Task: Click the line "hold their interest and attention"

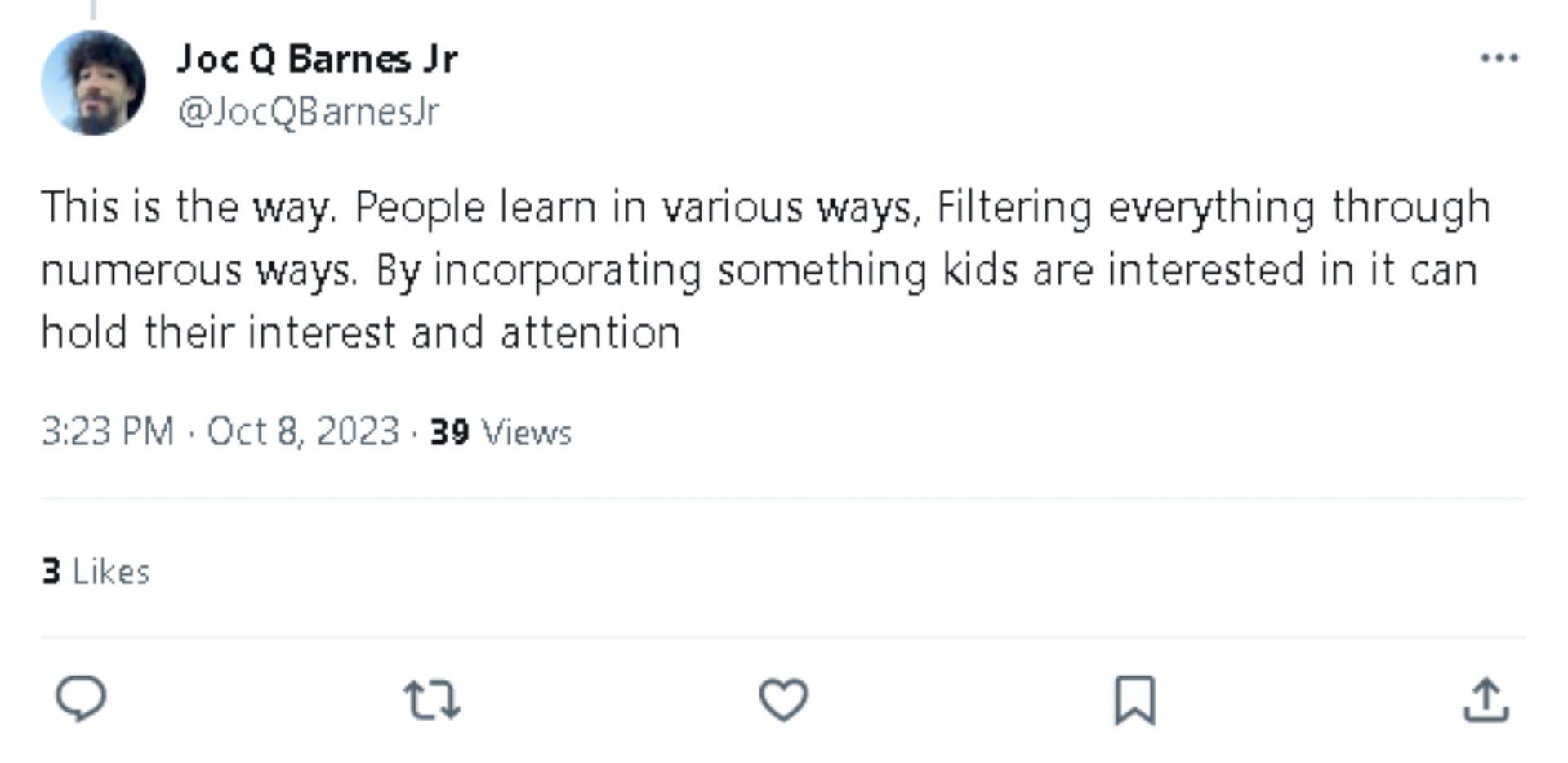Action: pyautogui.click(x=361, y=333)
